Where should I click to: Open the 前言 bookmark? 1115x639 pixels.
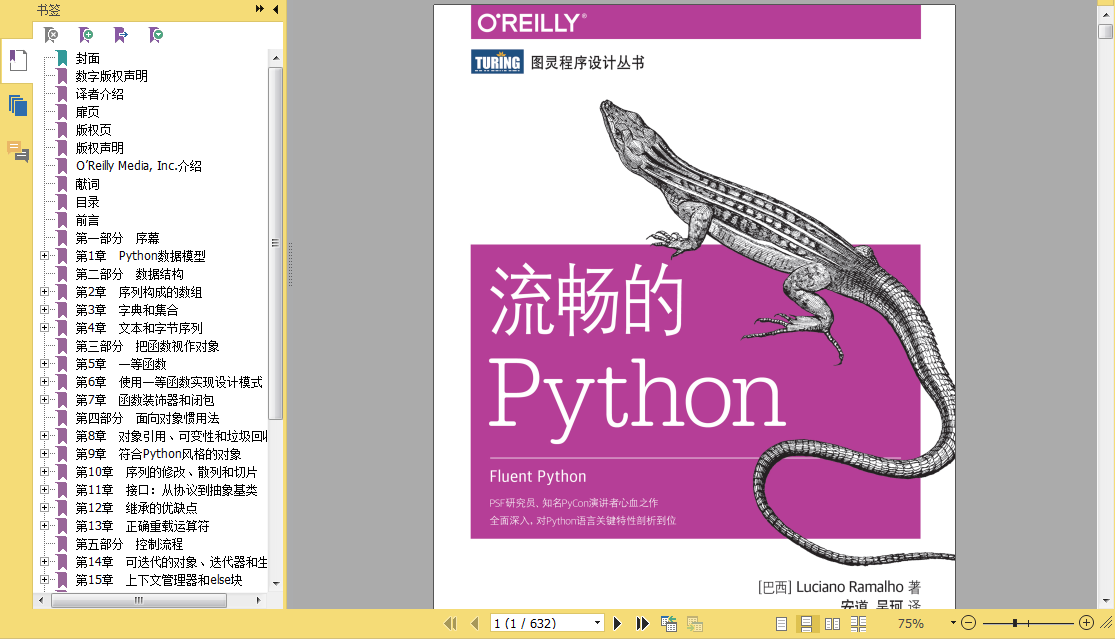(x=87, y=220)
